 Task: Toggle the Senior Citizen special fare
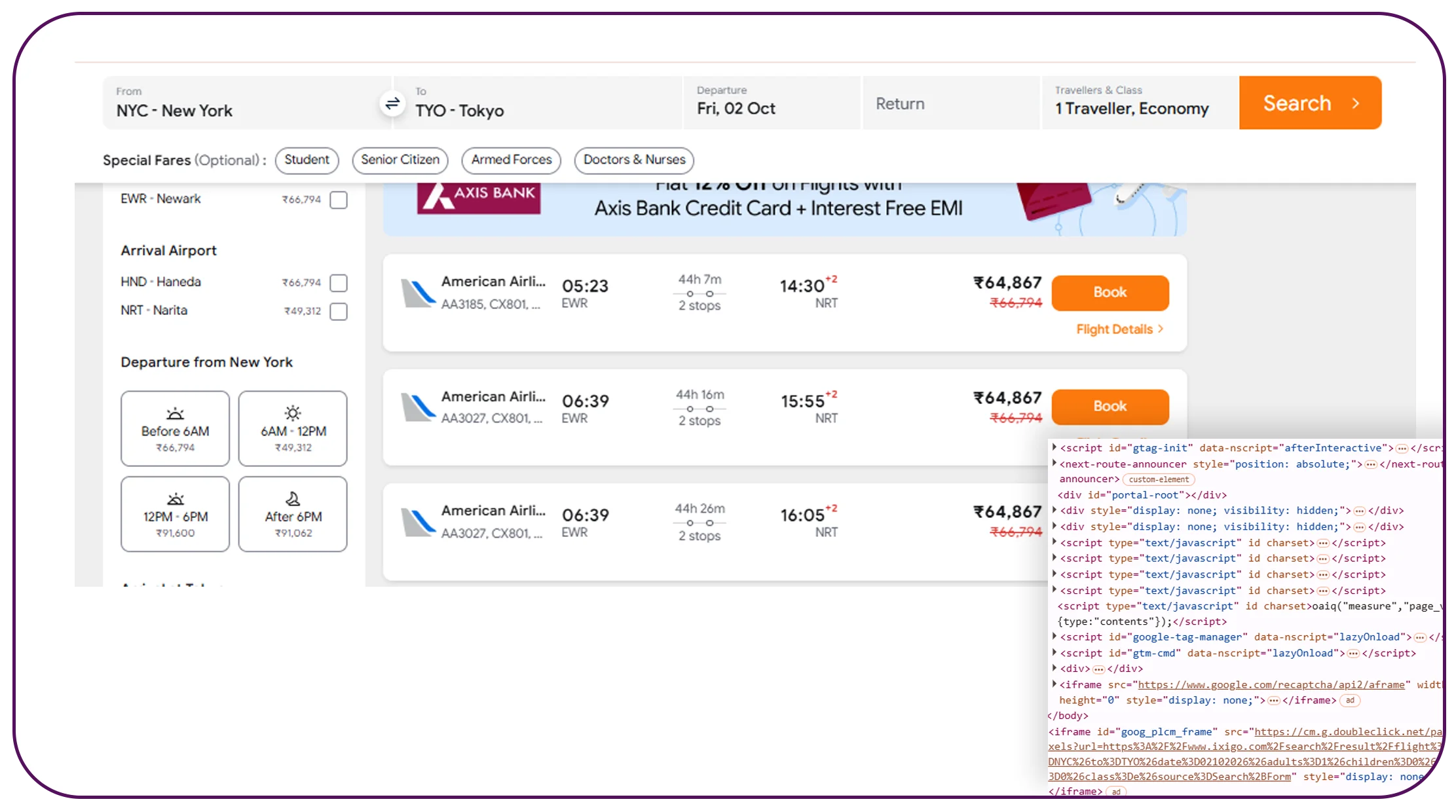pos(400,160)
